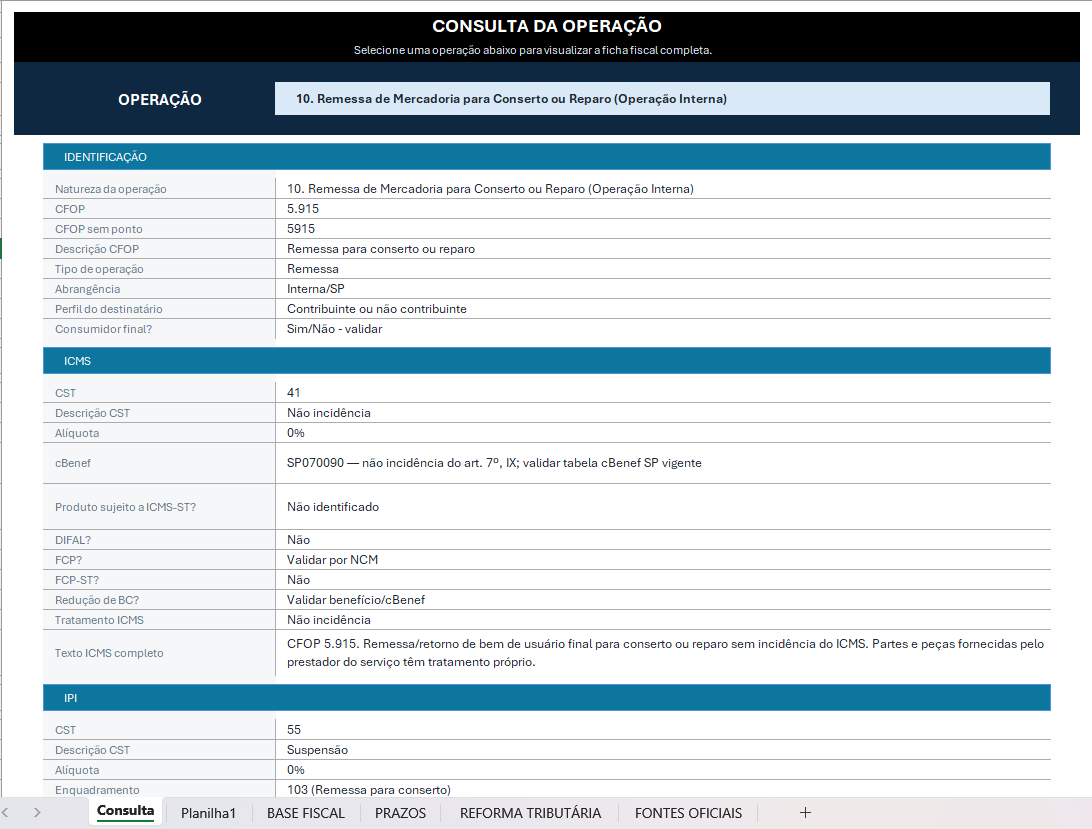1092x829 pixels.
Task: Click the next sheet navigation arrow
Action: pyautogui.click(x=37, y=812)
